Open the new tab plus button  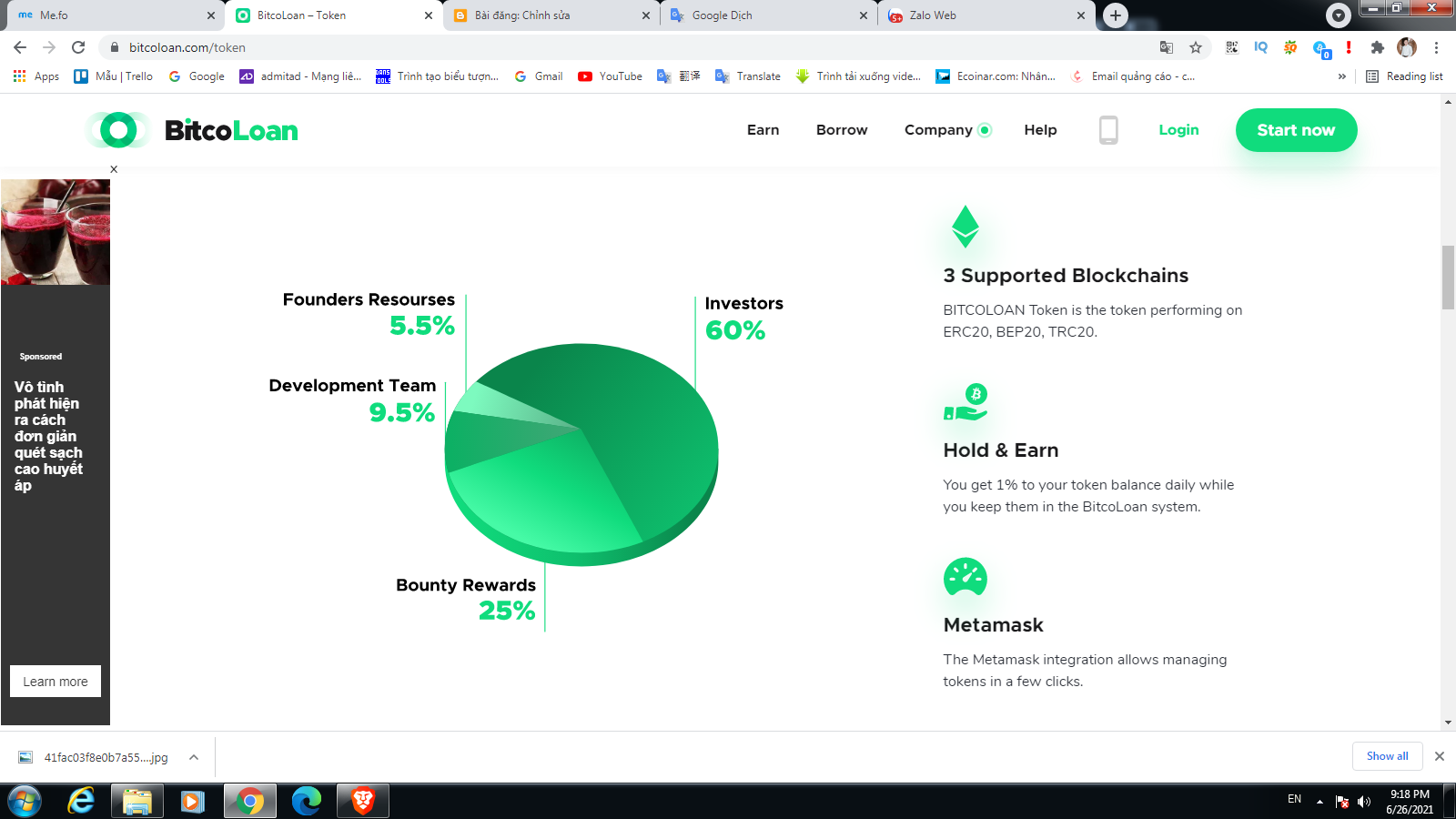(1116, 15)
